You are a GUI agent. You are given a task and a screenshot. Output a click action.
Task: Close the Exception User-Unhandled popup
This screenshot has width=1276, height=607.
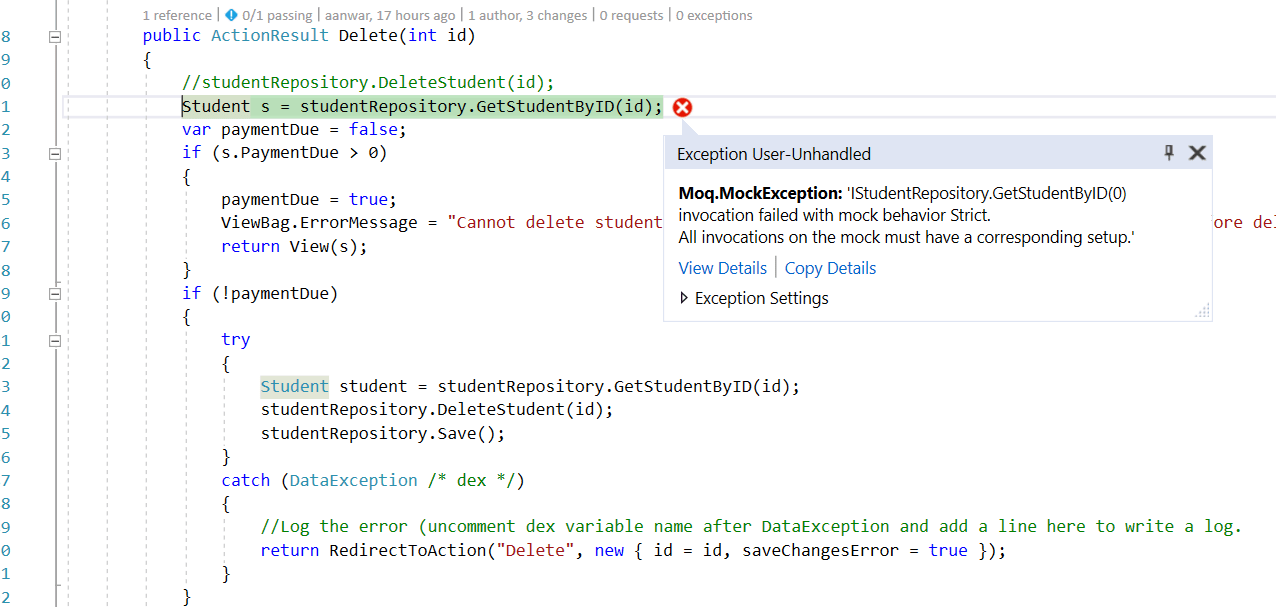tap(1197, 153)
